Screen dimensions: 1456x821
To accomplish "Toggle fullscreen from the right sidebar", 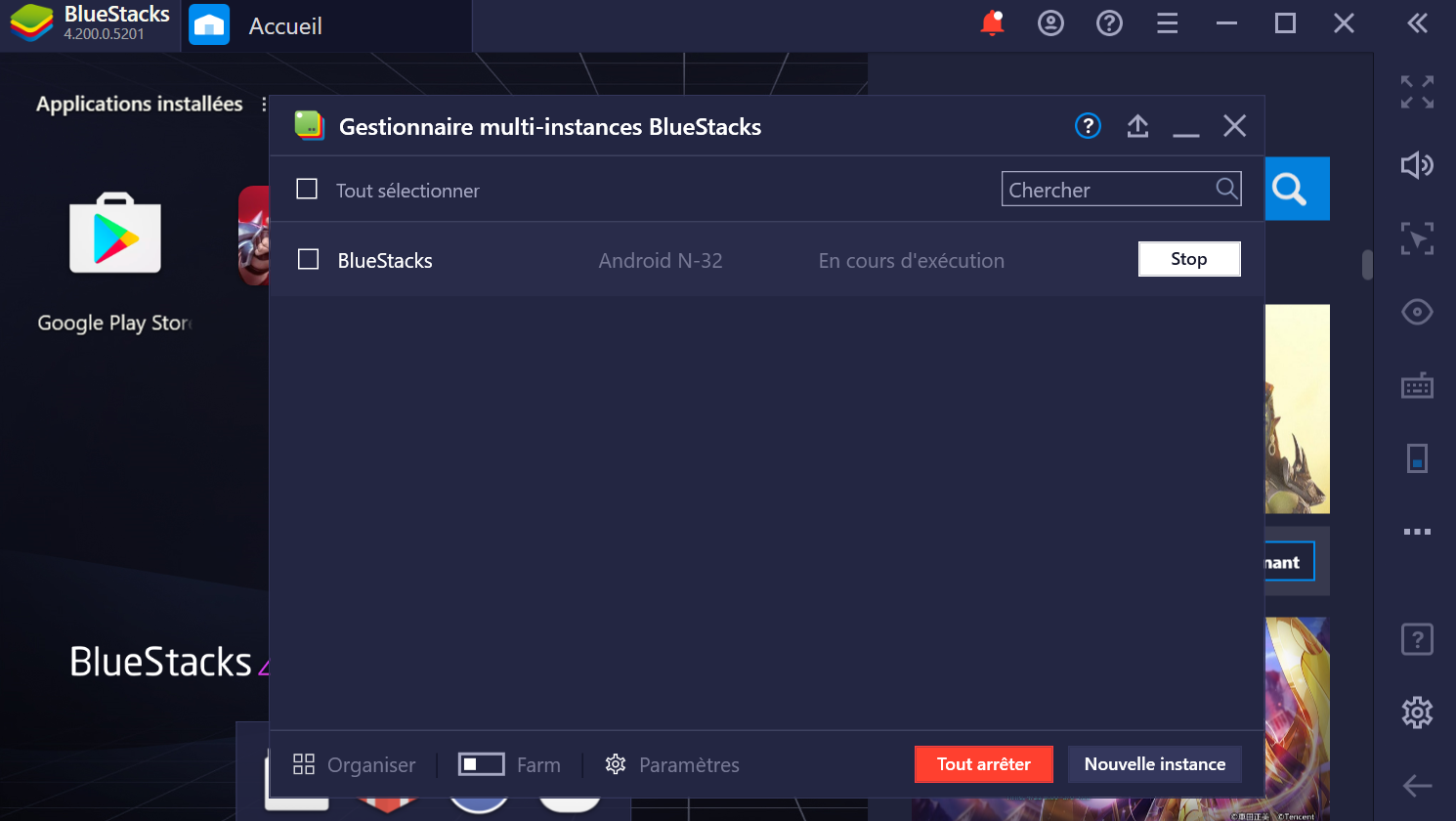I will tap(1417, 92).
